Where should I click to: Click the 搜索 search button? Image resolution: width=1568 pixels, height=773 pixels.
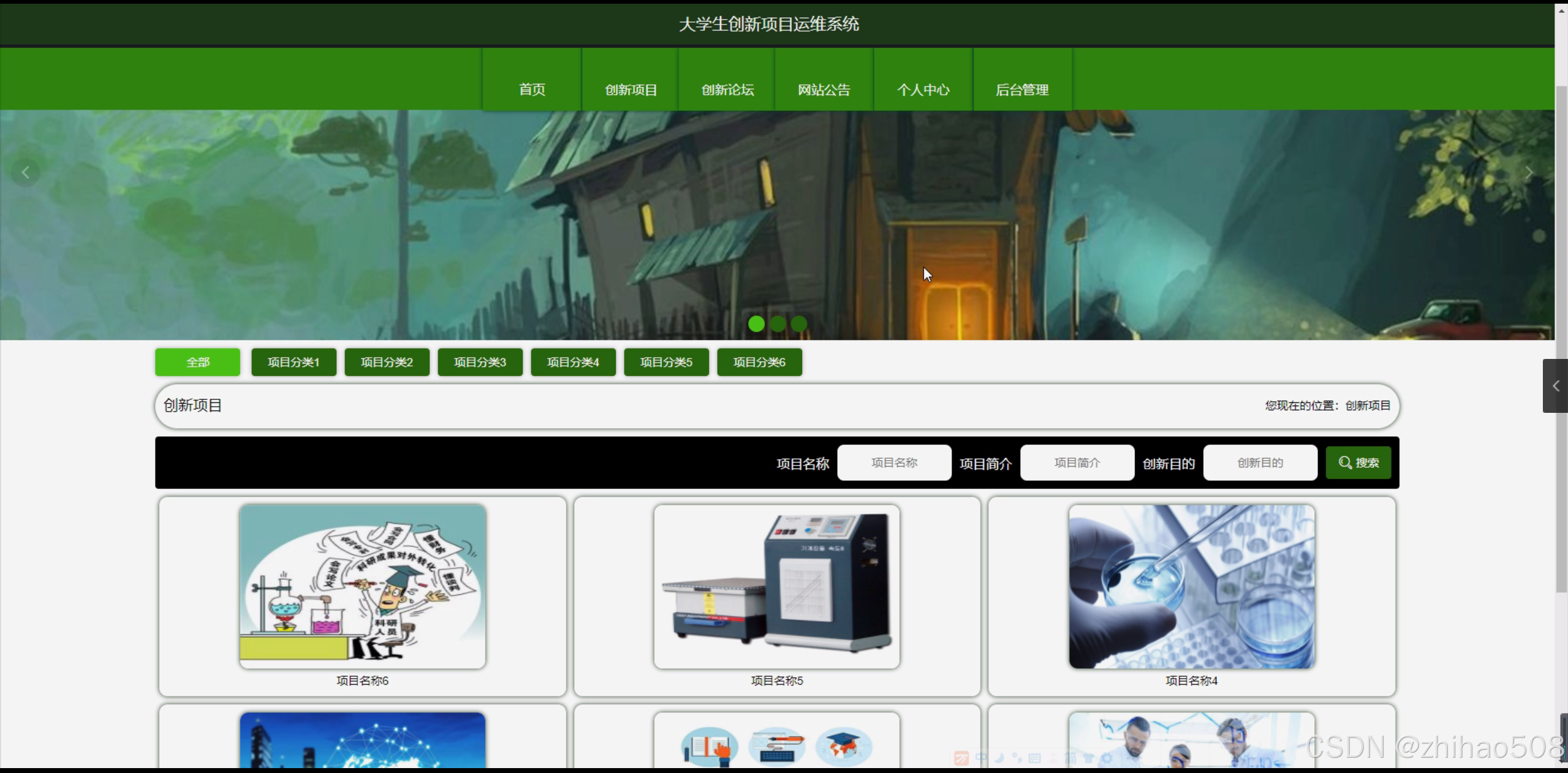tap(1358, 462)
